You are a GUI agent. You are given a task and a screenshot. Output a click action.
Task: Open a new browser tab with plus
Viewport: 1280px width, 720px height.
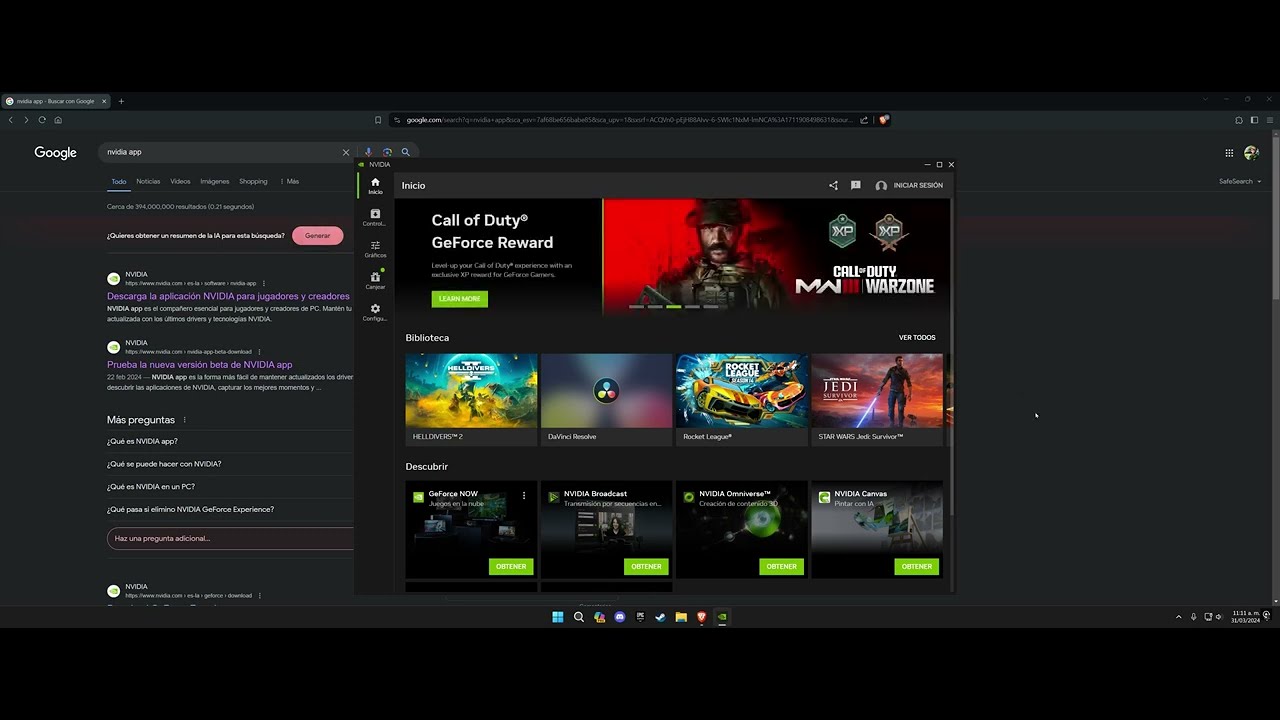(121, 101)
